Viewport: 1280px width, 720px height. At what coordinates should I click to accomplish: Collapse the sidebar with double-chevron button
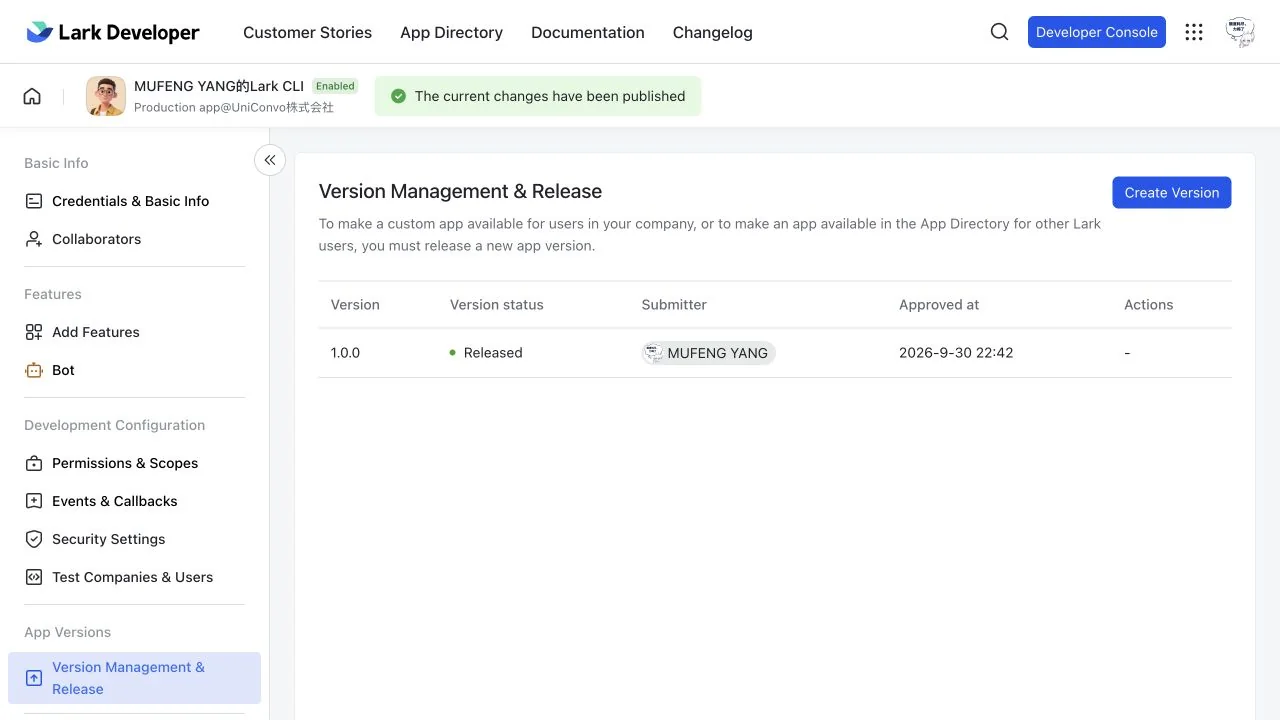270,160
